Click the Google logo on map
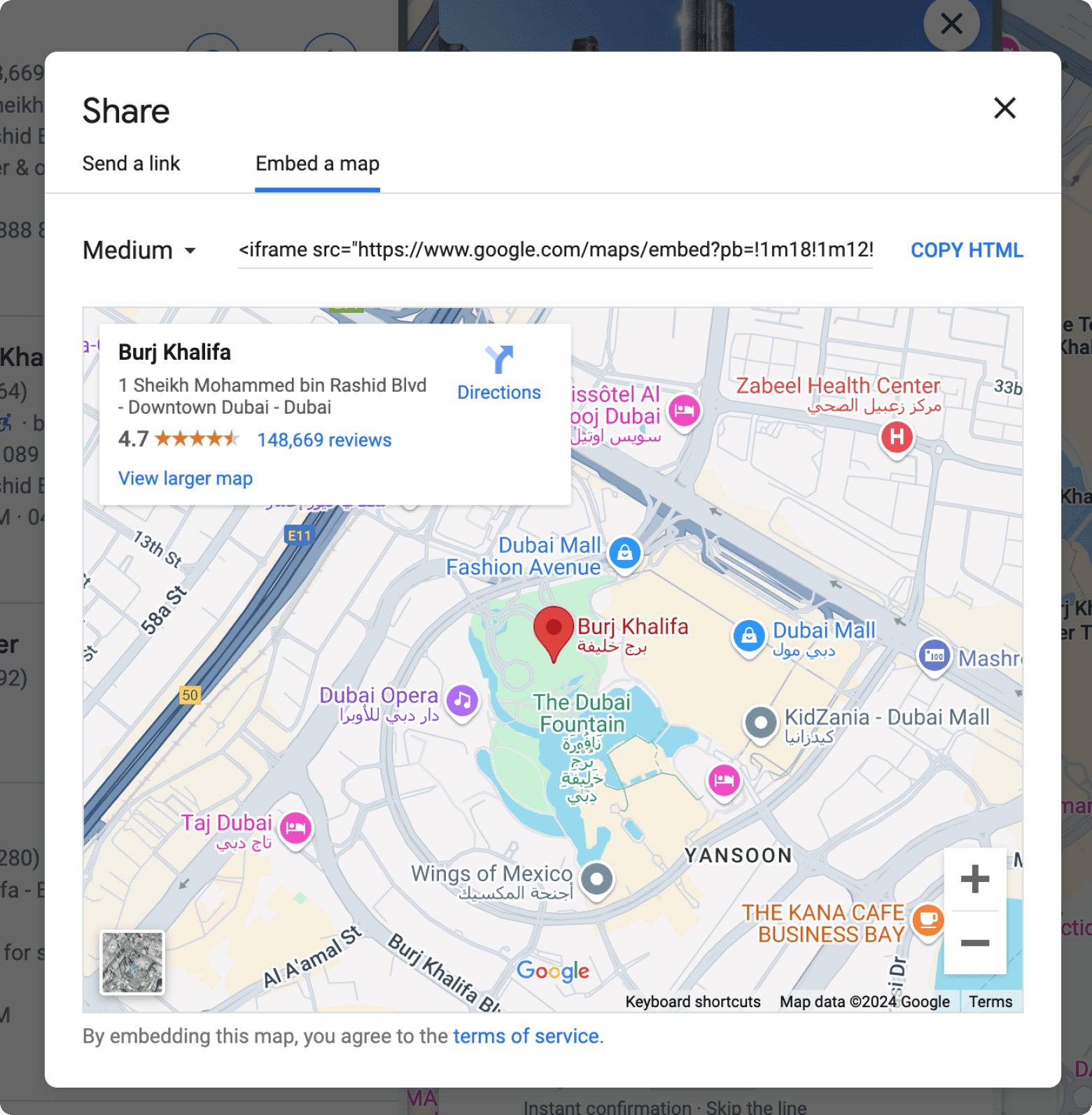1092x1115 pixels. (x=553, y=971)
